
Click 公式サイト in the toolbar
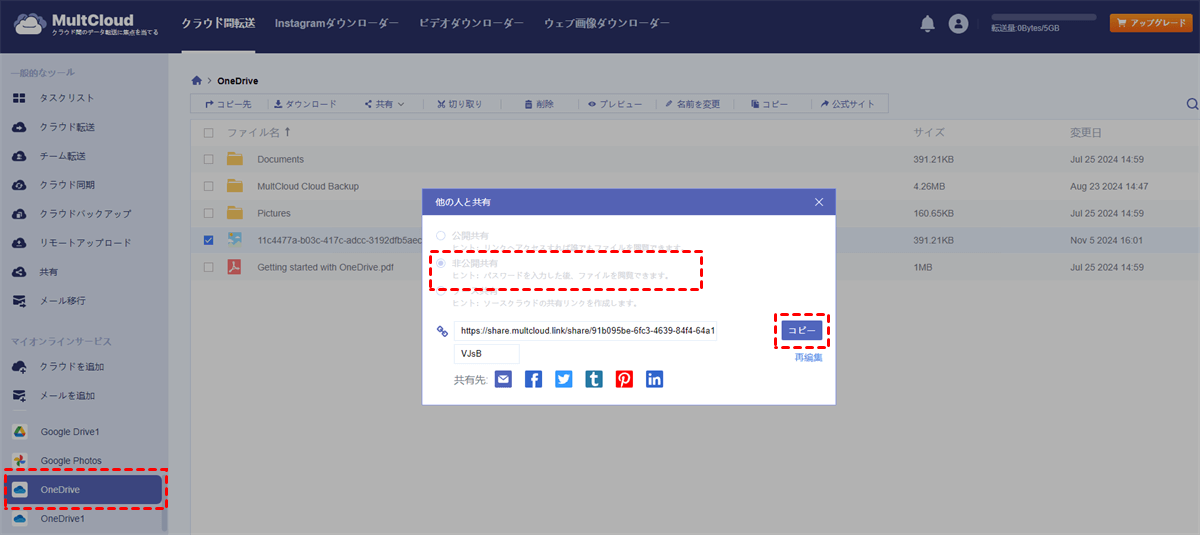(x=847, y=104)
